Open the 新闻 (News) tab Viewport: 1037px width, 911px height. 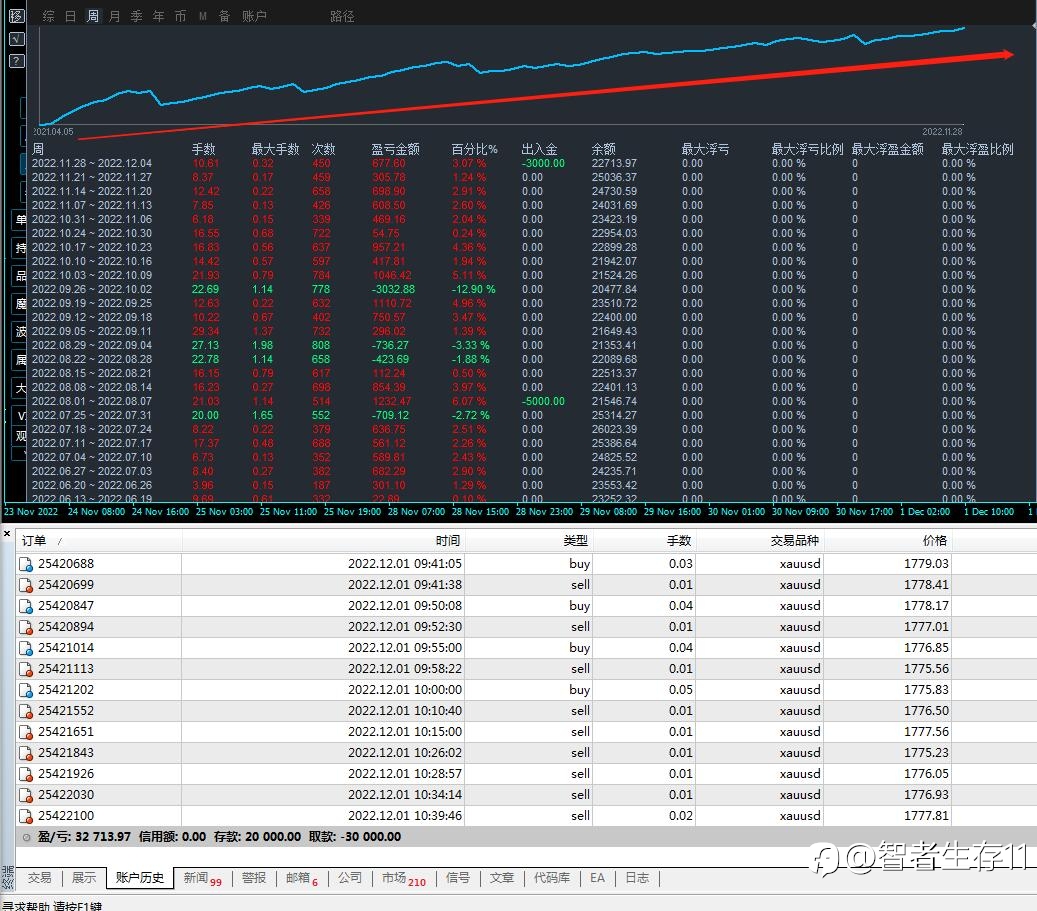(x=196, y=878)
